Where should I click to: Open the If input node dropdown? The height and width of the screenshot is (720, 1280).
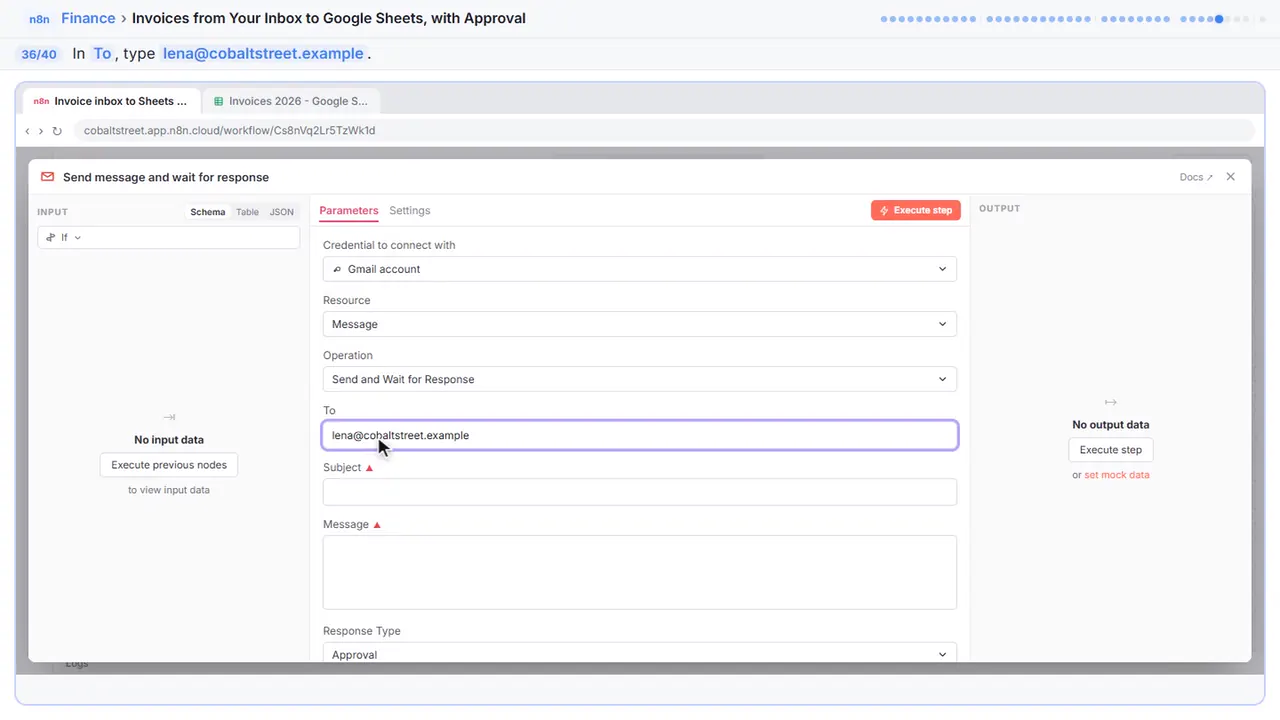[x=169, y=237]
